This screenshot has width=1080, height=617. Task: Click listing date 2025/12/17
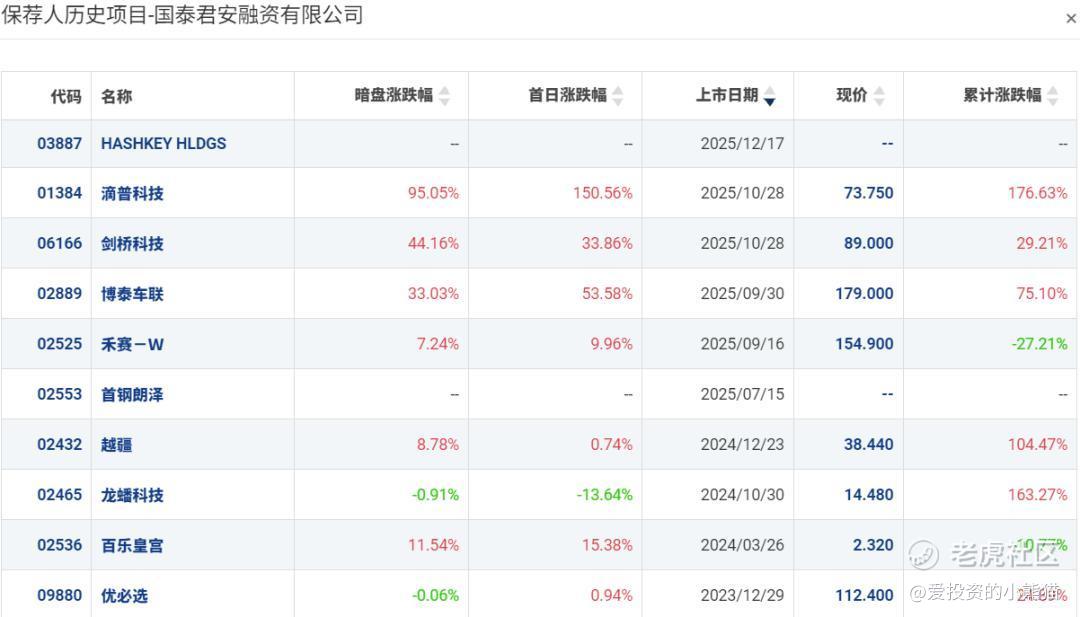742,143
